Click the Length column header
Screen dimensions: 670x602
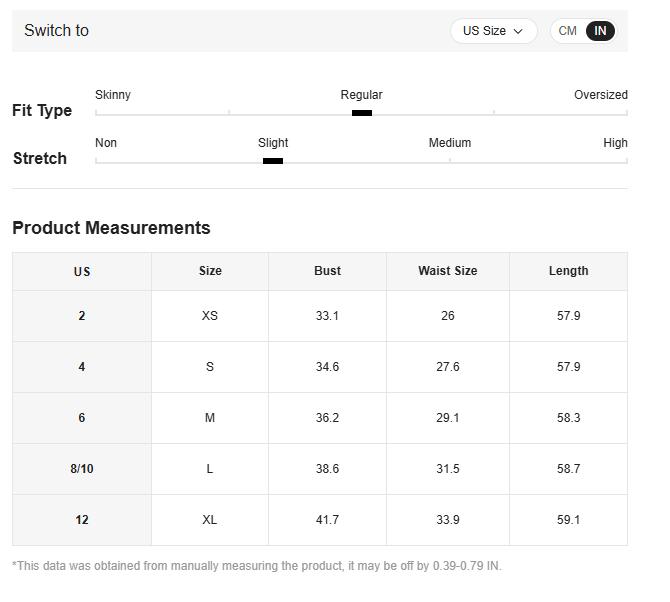pos(568,271)
